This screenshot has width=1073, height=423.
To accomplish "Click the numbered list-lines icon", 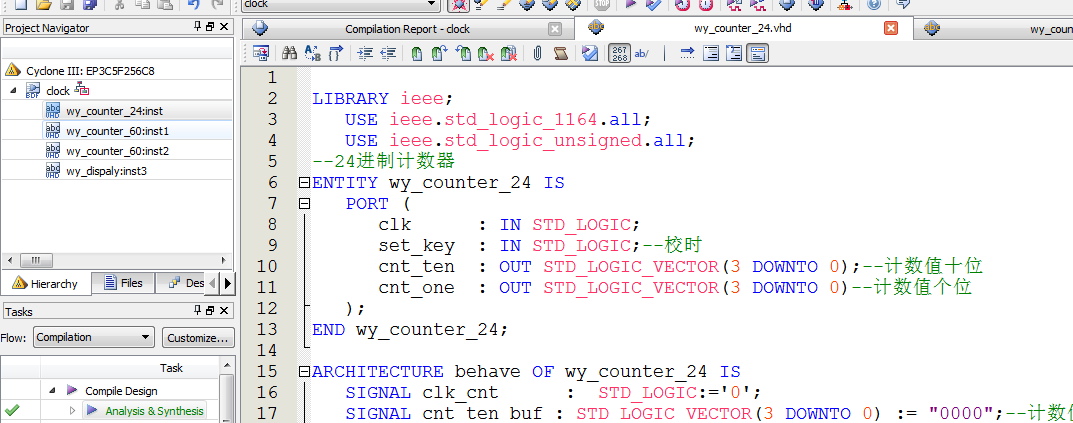I will click(x=734, y=53).
